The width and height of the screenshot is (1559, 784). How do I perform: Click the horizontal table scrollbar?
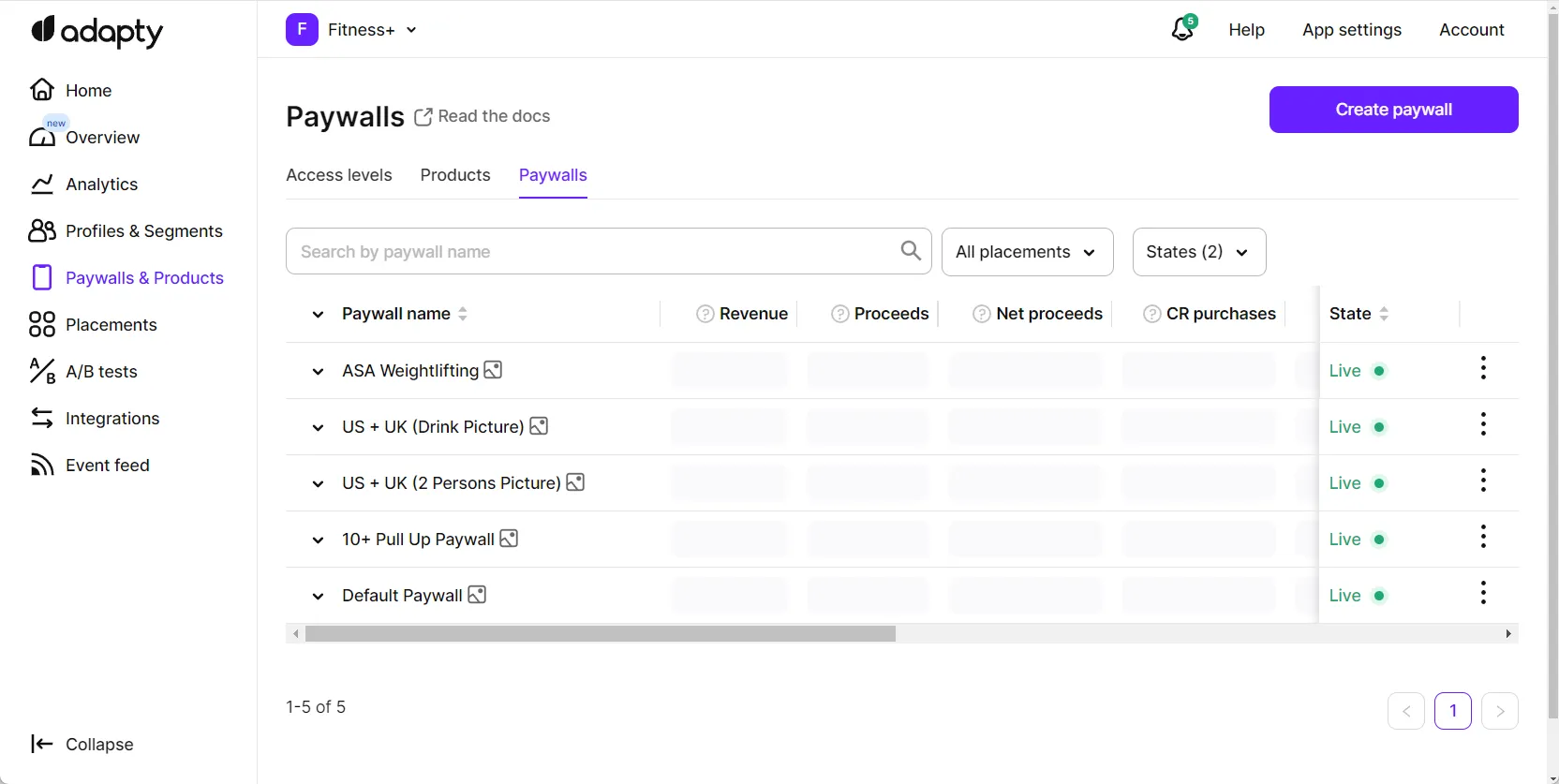pos(600,634)
